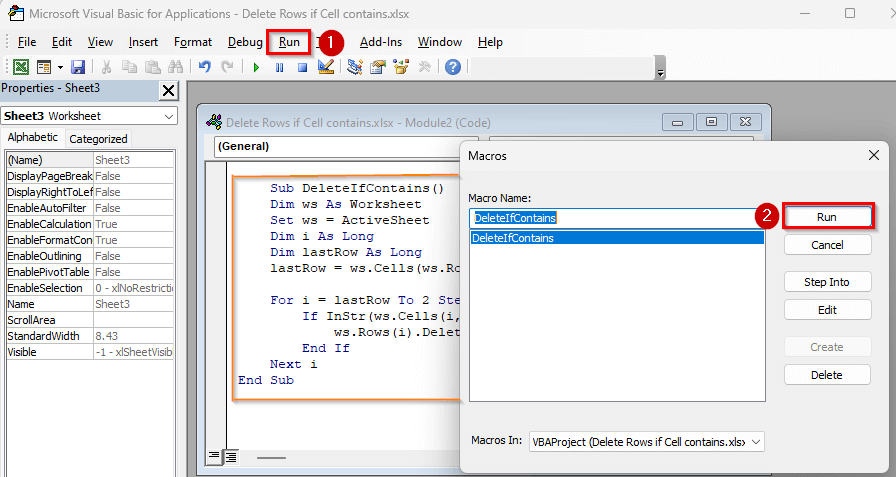Open the Project Explorer from the toolbar
896x477 pixels.
coord(355,67)
